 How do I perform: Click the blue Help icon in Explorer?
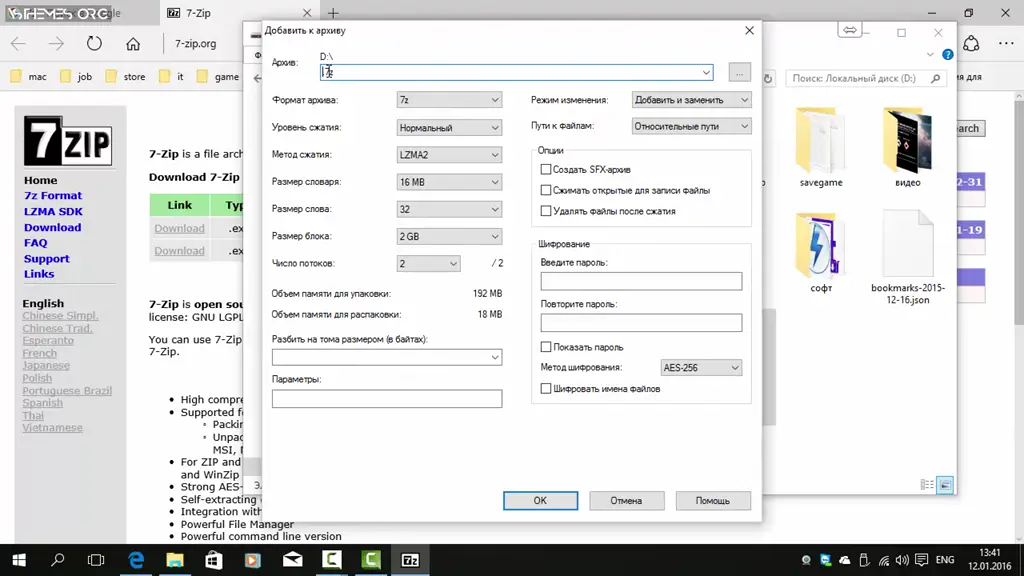click(947, 54)
